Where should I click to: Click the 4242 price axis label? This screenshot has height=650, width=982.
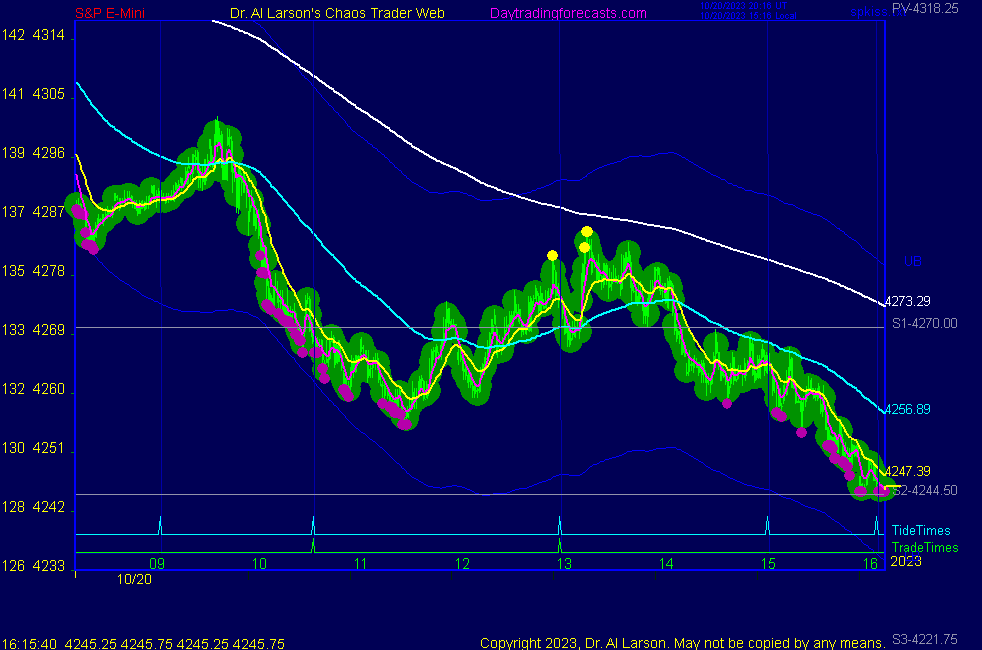(49, 507)
